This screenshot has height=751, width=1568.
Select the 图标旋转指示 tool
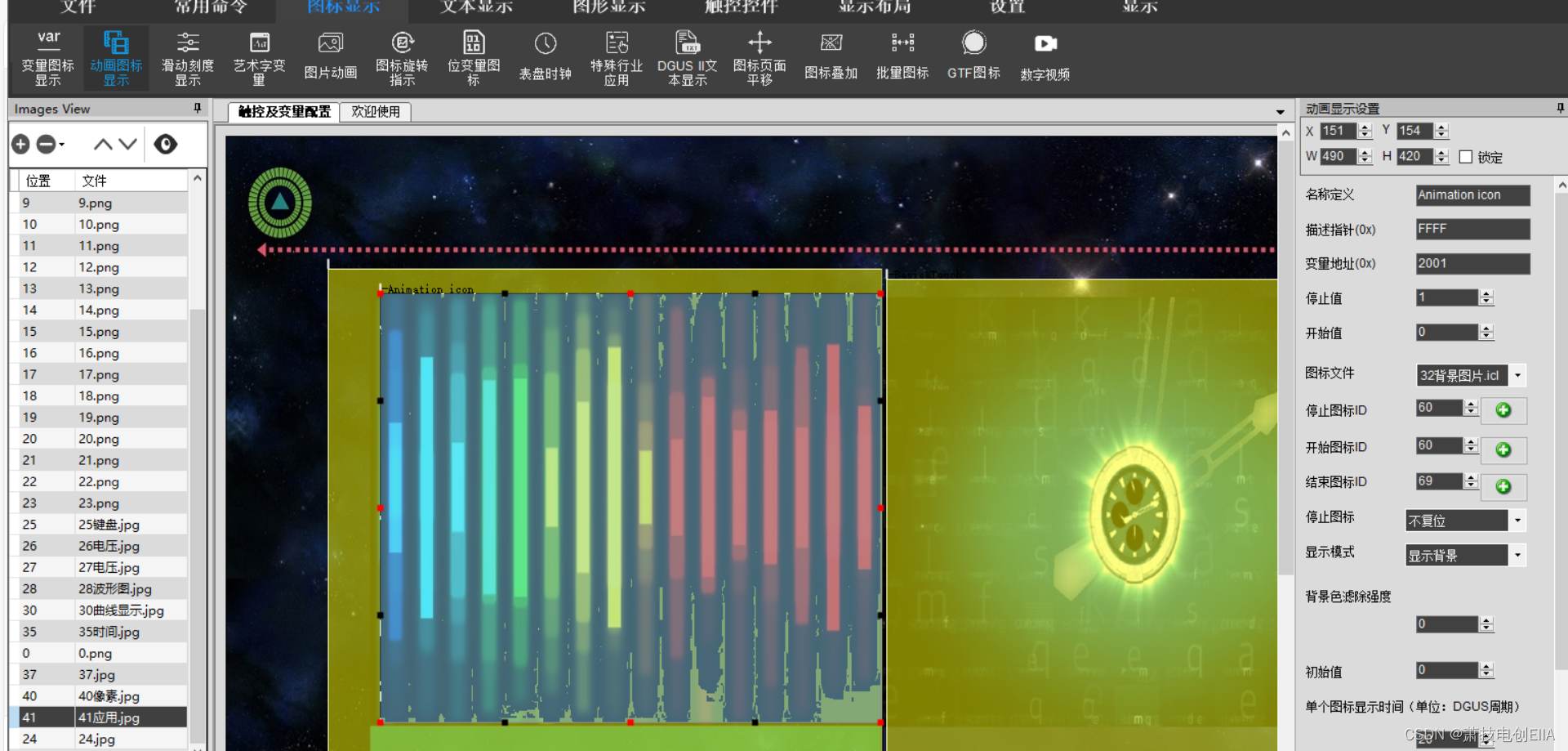click(x=402, y=56)
